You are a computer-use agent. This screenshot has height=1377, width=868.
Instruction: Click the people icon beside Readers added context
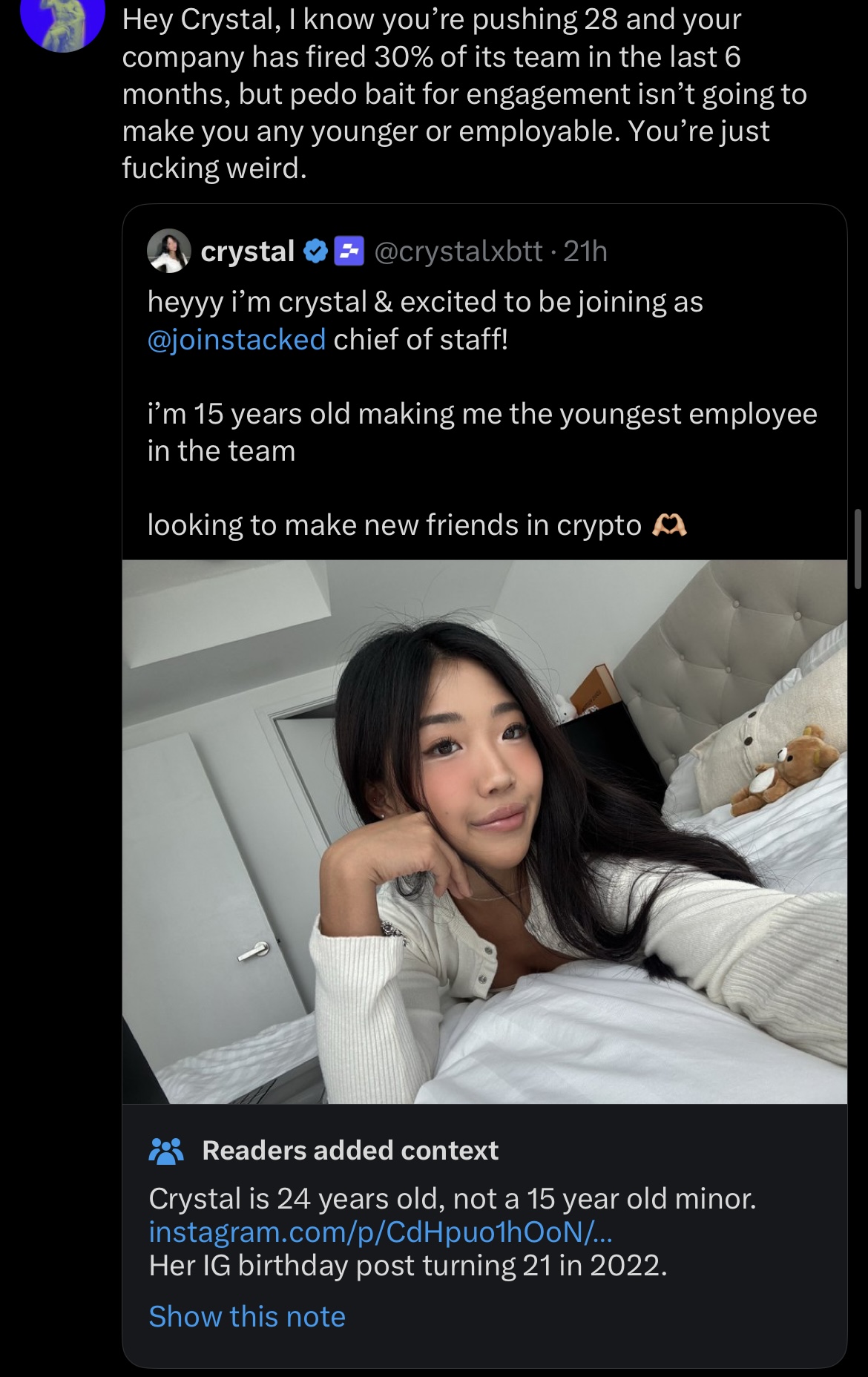166,1151
